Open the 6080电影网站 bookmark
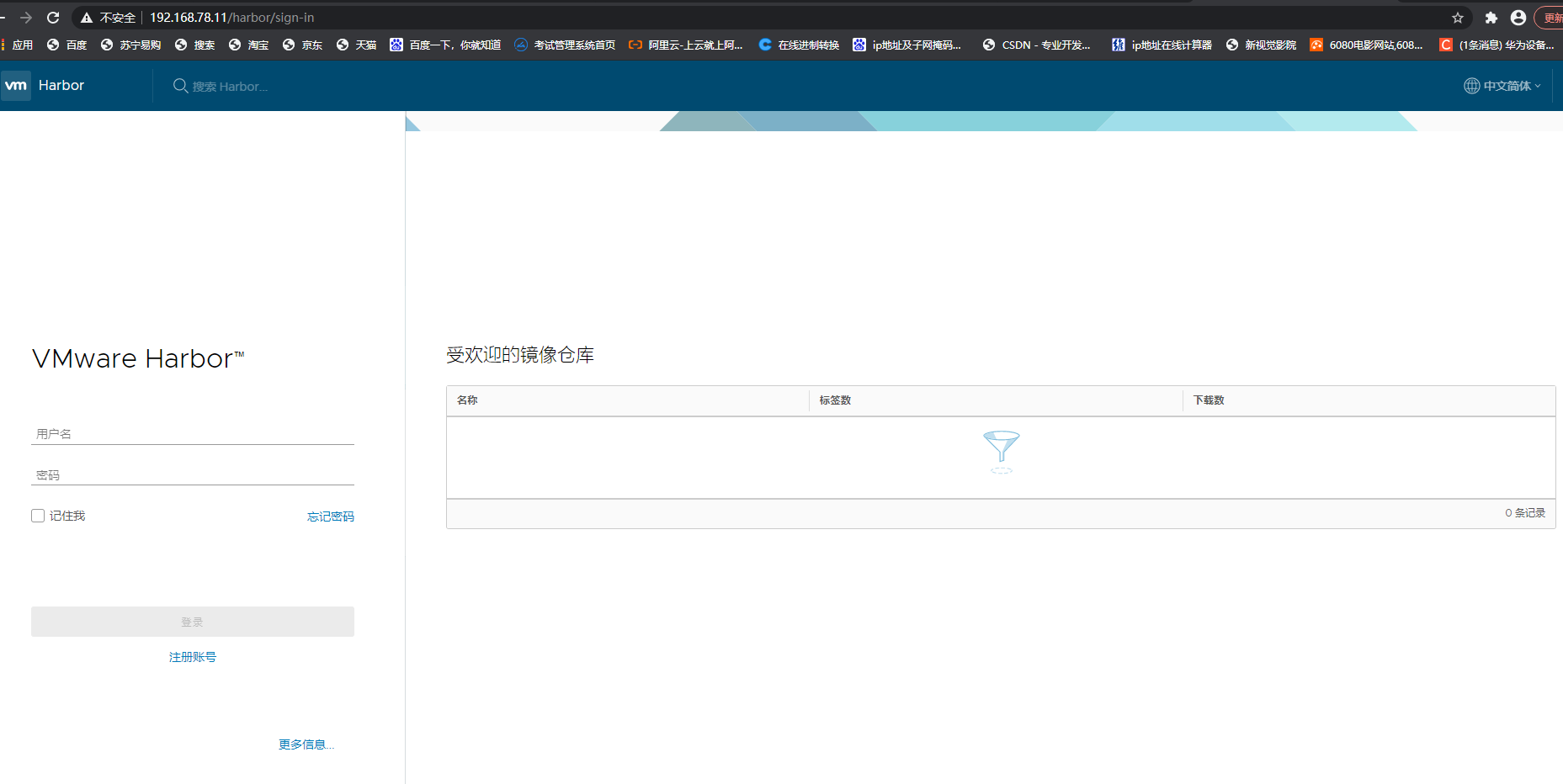This screenshot has height=784, width=1563. coord(1367,45)
